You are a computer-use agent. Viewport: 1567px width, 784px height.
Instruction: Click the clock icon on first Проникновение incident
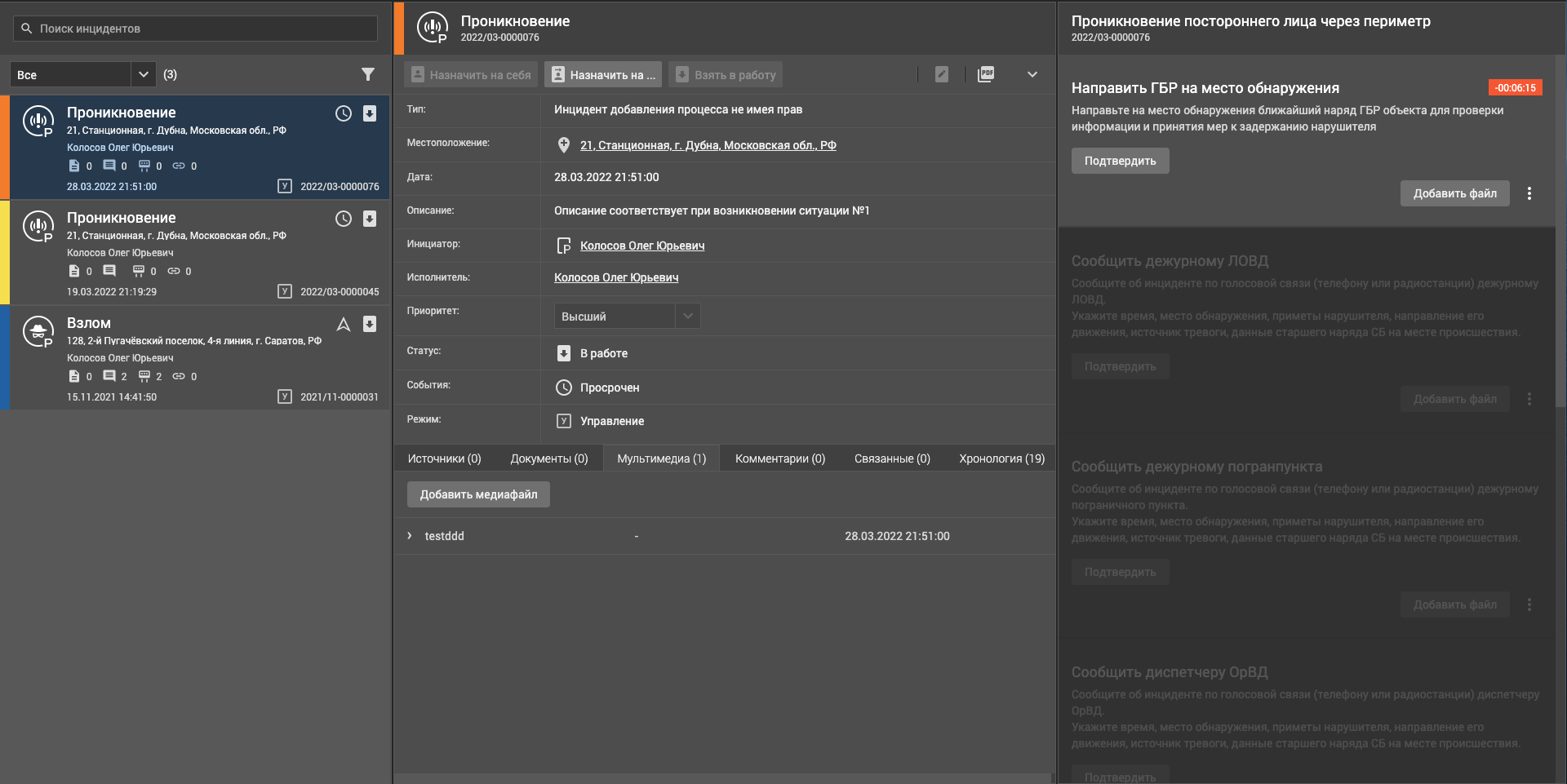point(344,113)
